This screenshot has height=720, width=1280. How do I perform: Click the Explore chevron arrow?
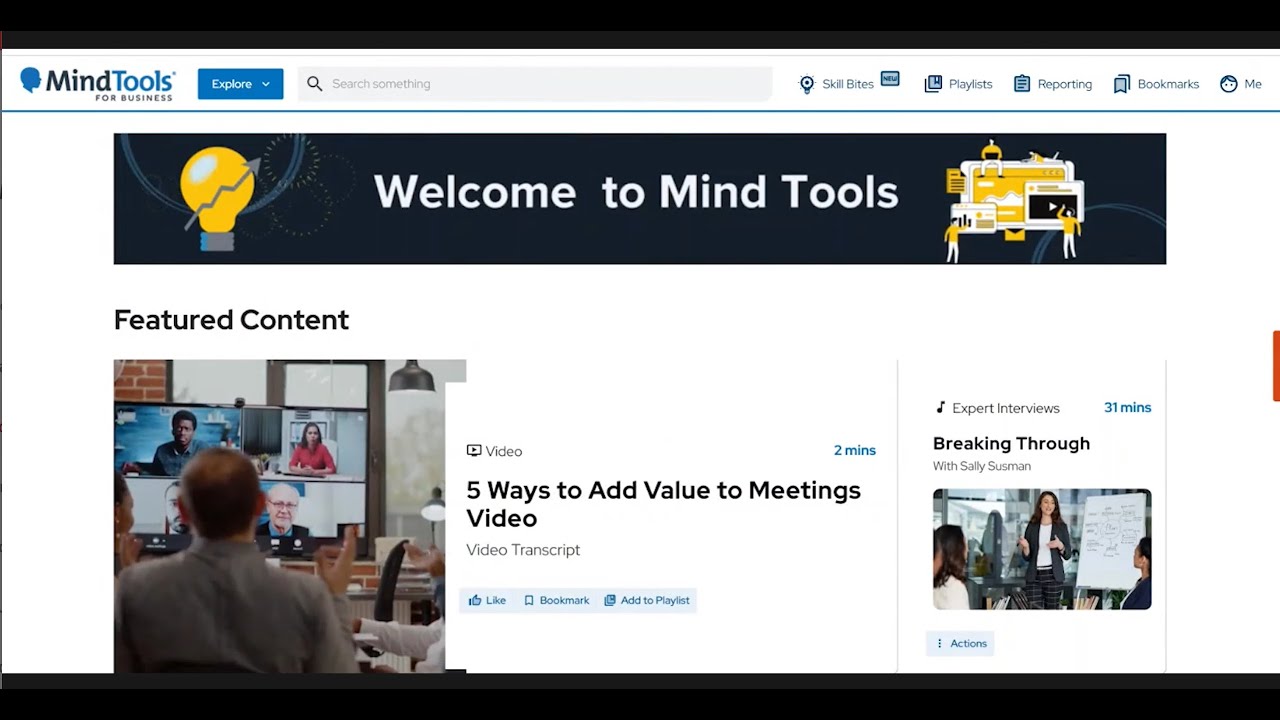[266, 84]
